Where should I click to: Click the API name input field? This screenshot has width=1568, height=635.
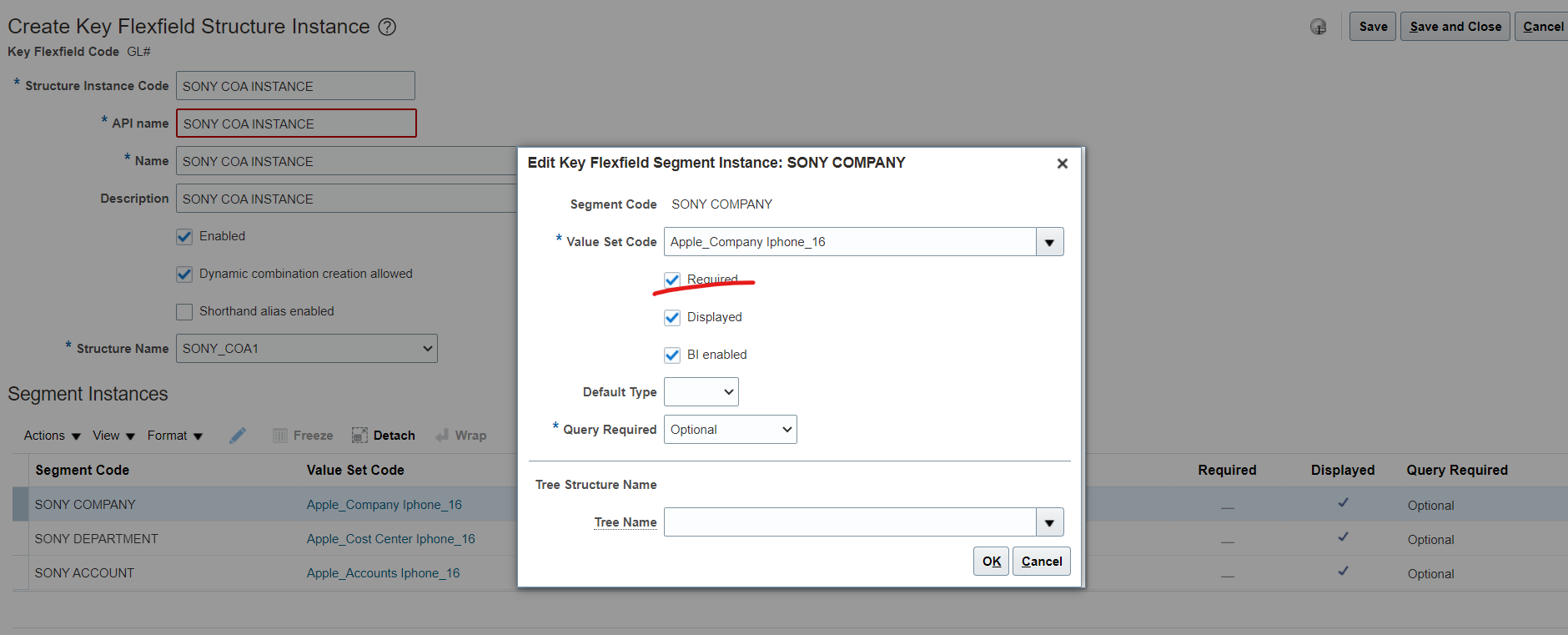296,123
